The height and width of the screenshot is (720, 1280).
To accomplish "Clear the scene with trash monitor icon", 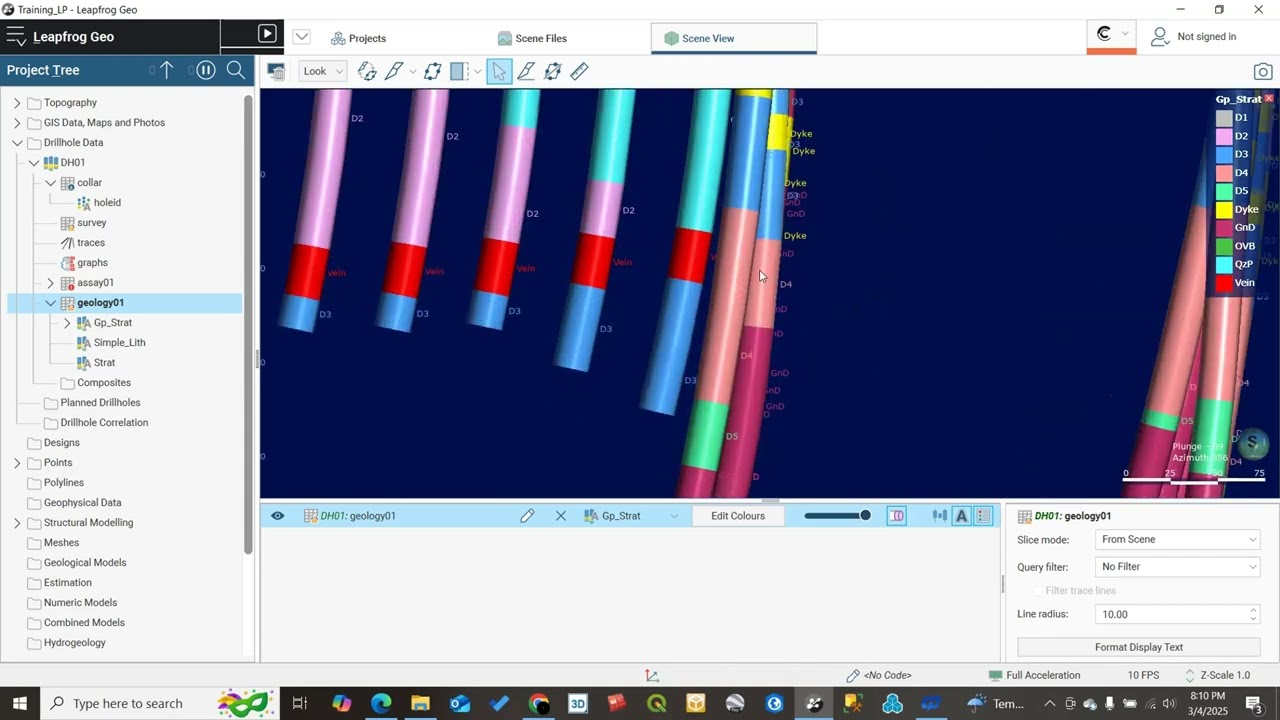I will [277, 72].
